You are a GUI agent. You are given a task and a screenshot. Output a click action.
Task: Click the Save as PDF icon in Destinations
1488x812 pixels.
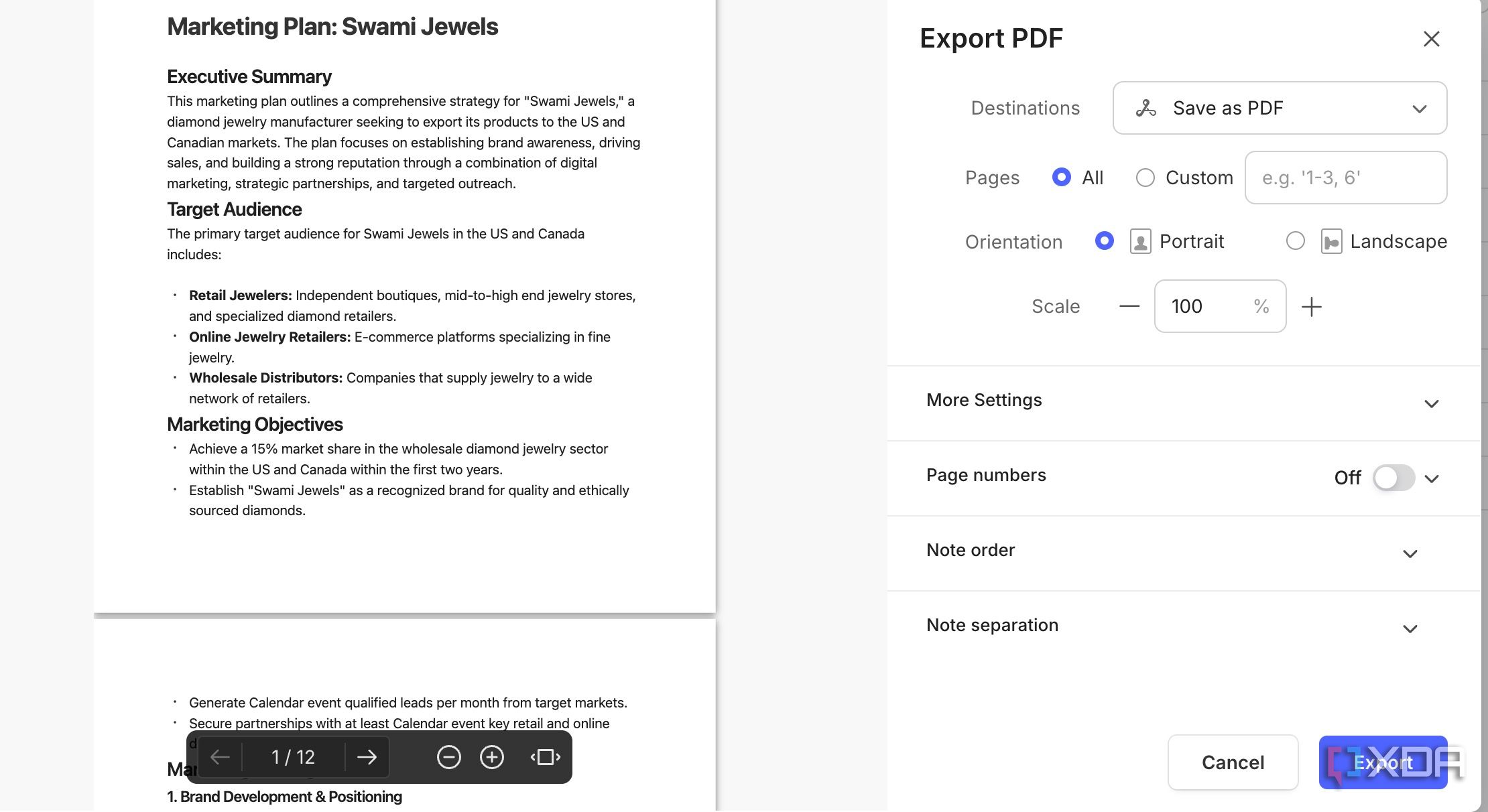tap(1145, 108)
